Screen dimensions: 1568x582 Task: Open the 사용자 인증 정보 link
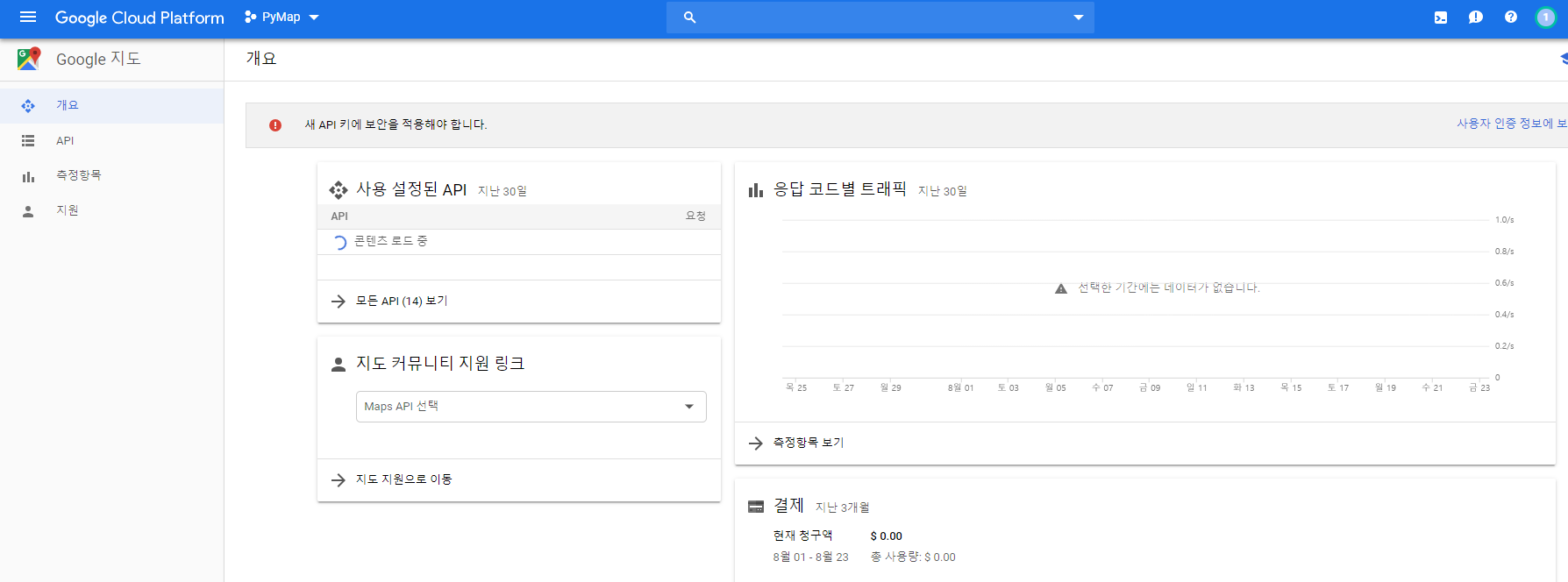tap(1512, 124)
